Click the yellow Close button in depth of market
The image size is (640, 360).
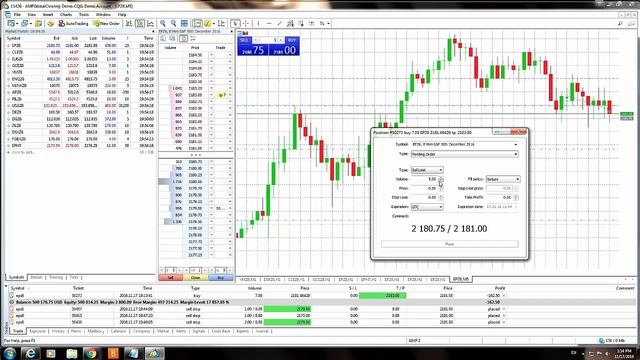click(x=196, y=278)
